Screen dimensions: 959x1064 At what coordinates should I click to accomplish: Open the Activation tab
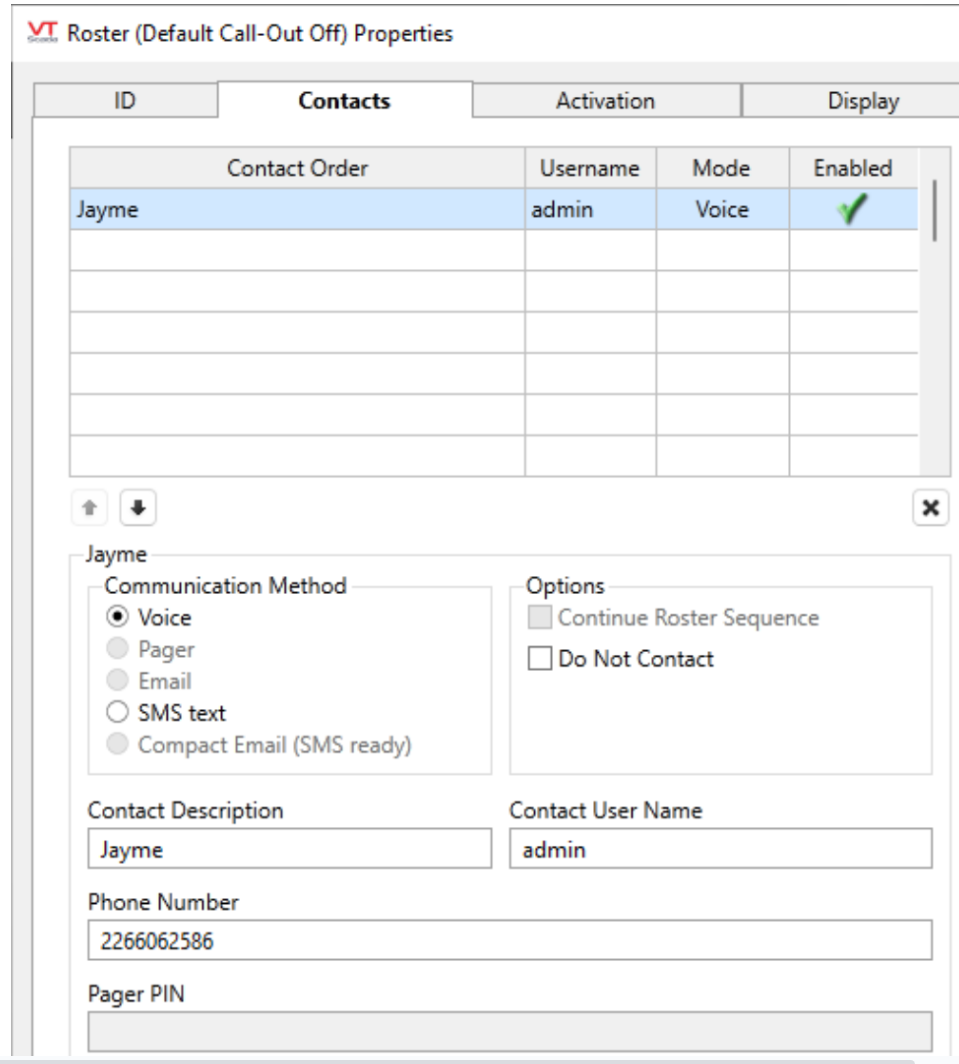(605, 101)
